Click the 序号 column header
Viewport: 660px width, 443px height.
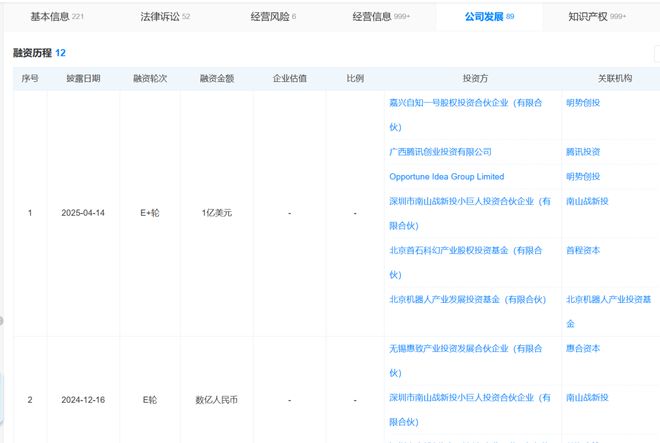click(30, 78)
